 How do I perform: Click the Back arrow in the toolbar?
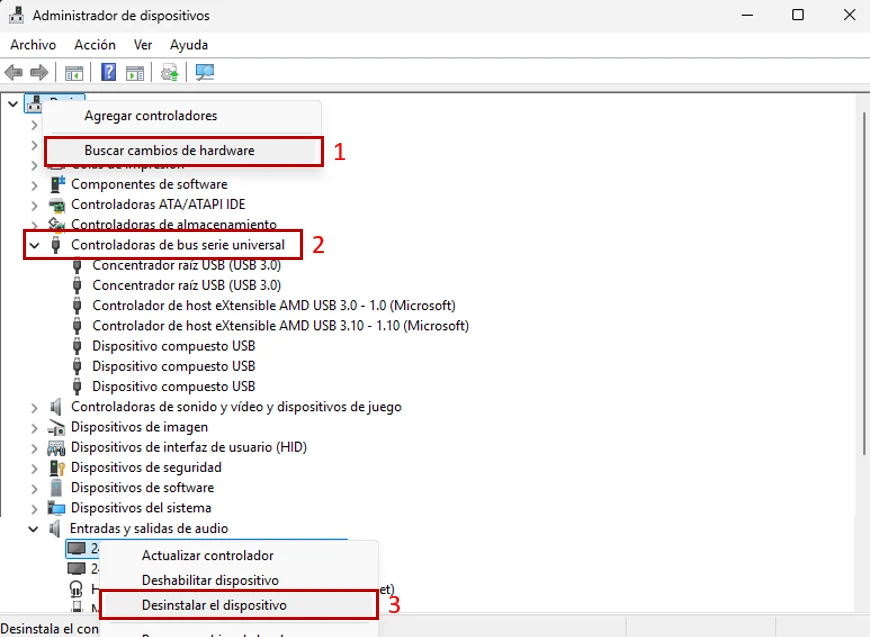pos(13,72)
